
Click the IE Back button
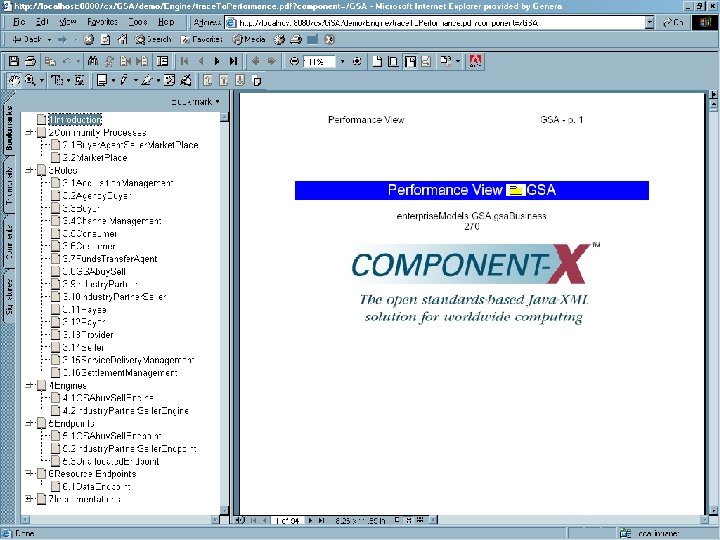pos(26,39)
